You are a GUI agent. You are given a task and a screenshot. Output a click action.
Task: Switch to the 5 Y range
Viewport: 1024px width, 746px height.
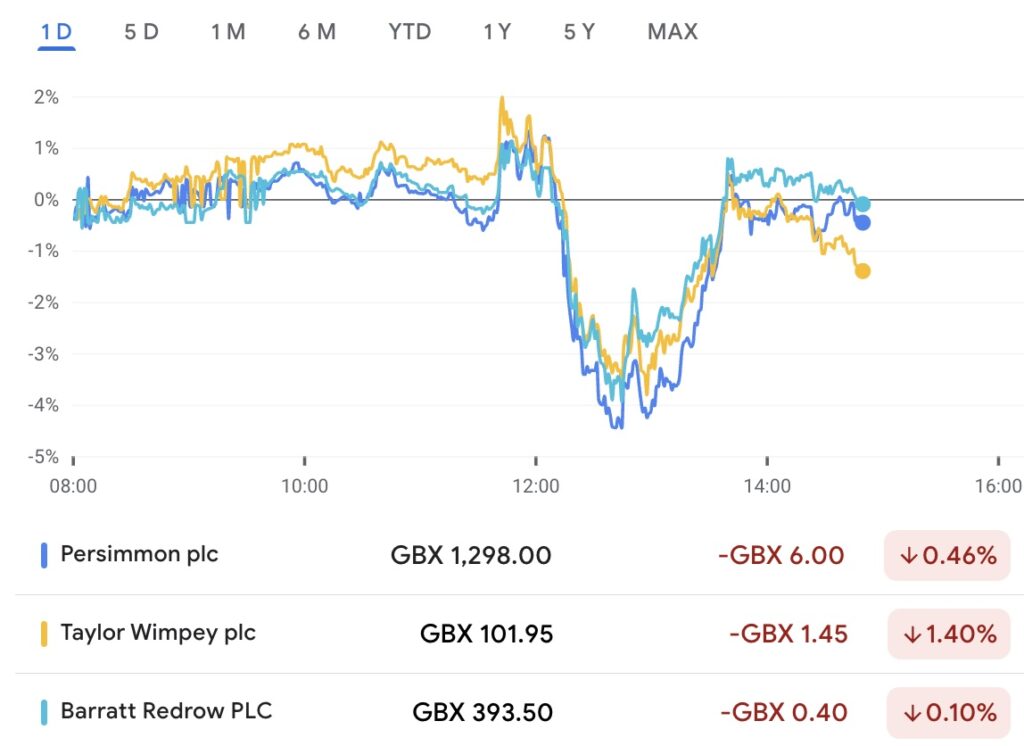click(x=579, y=32)
